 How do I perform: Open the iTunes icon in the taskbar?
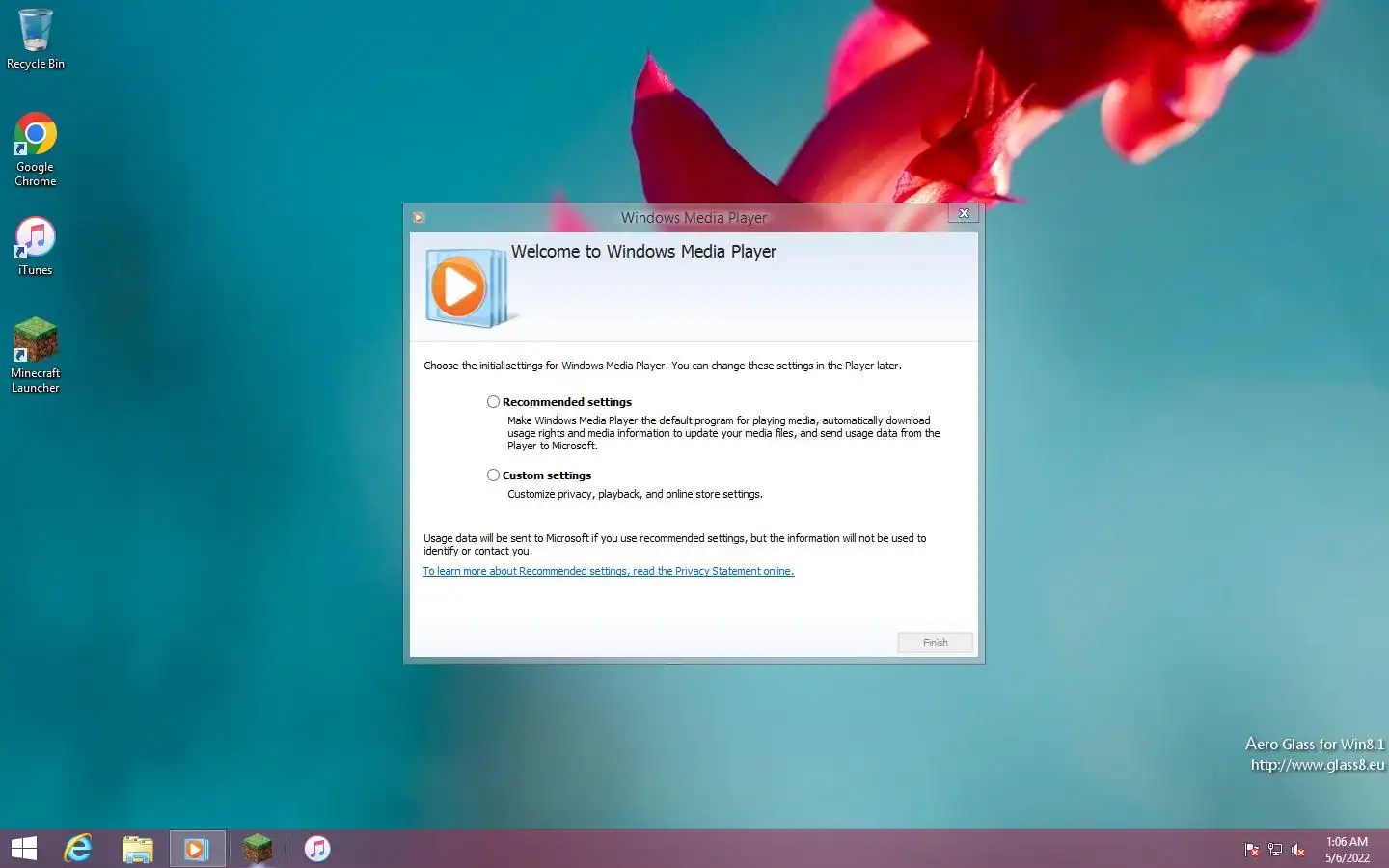click(x=317, y=849)
